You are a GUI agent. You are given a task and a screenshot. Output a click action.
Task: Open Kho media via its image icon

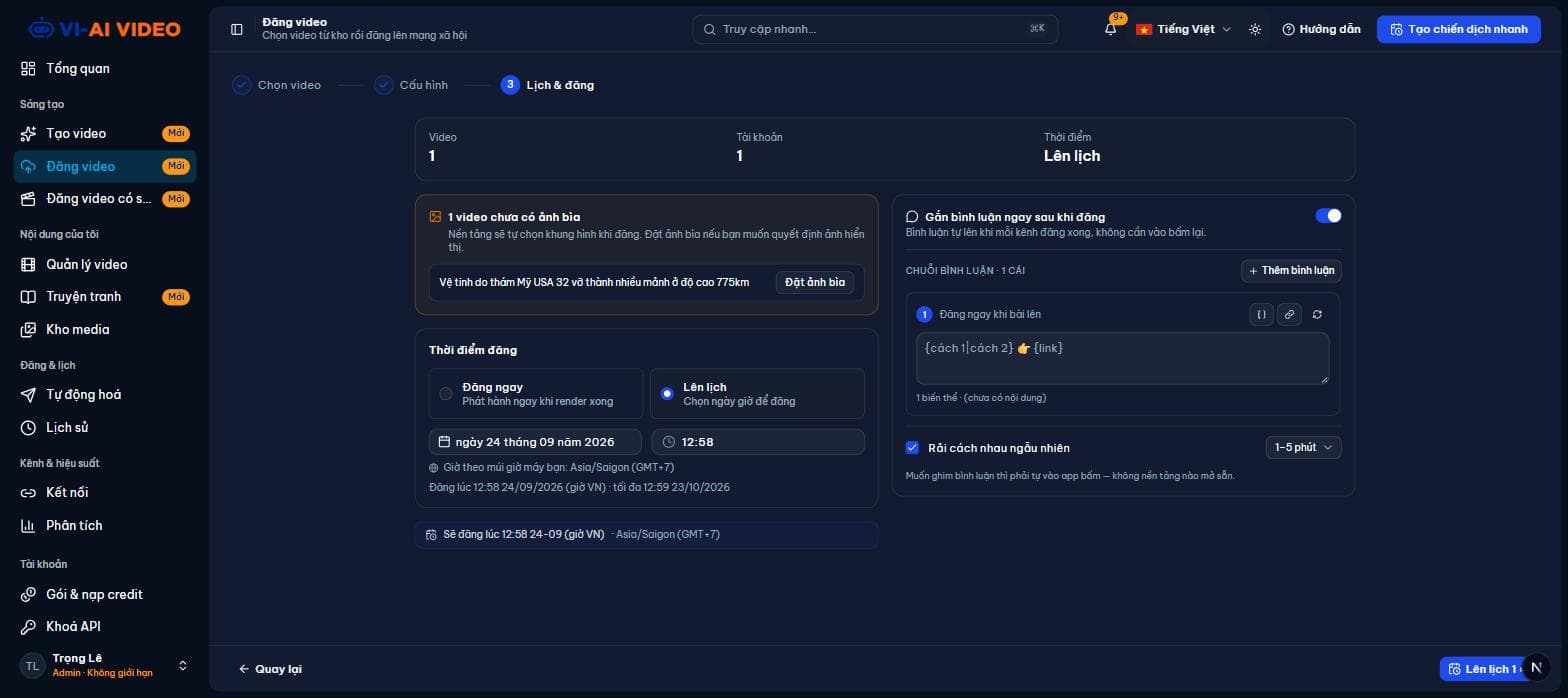tap(28, 329)
